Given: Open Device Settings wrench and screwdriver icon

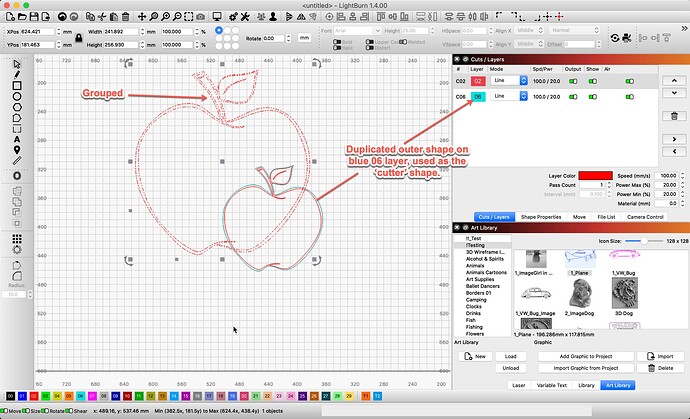Looking at the screenshot, I should (x=245, y=17).
